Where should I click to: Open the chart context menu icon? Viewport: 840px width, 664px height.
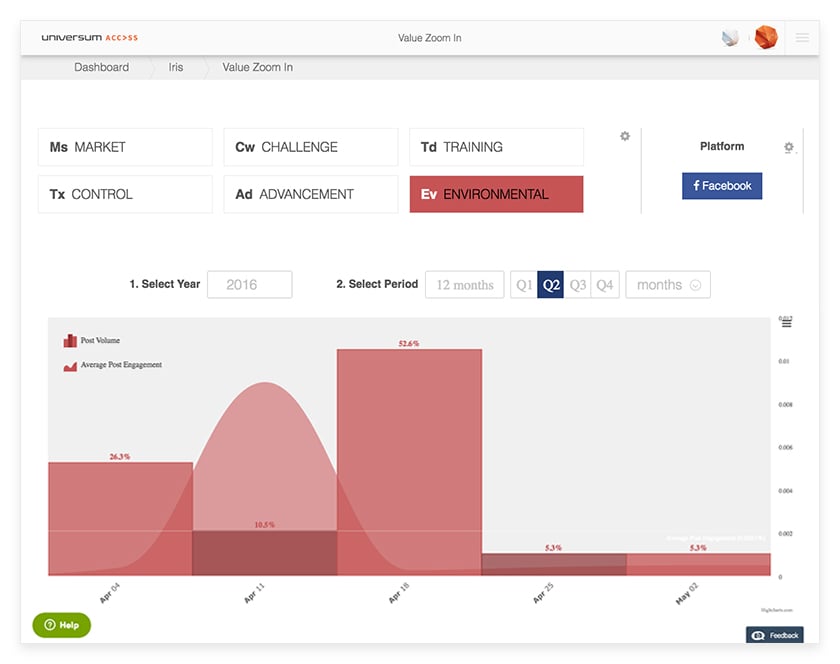point(786,322)
